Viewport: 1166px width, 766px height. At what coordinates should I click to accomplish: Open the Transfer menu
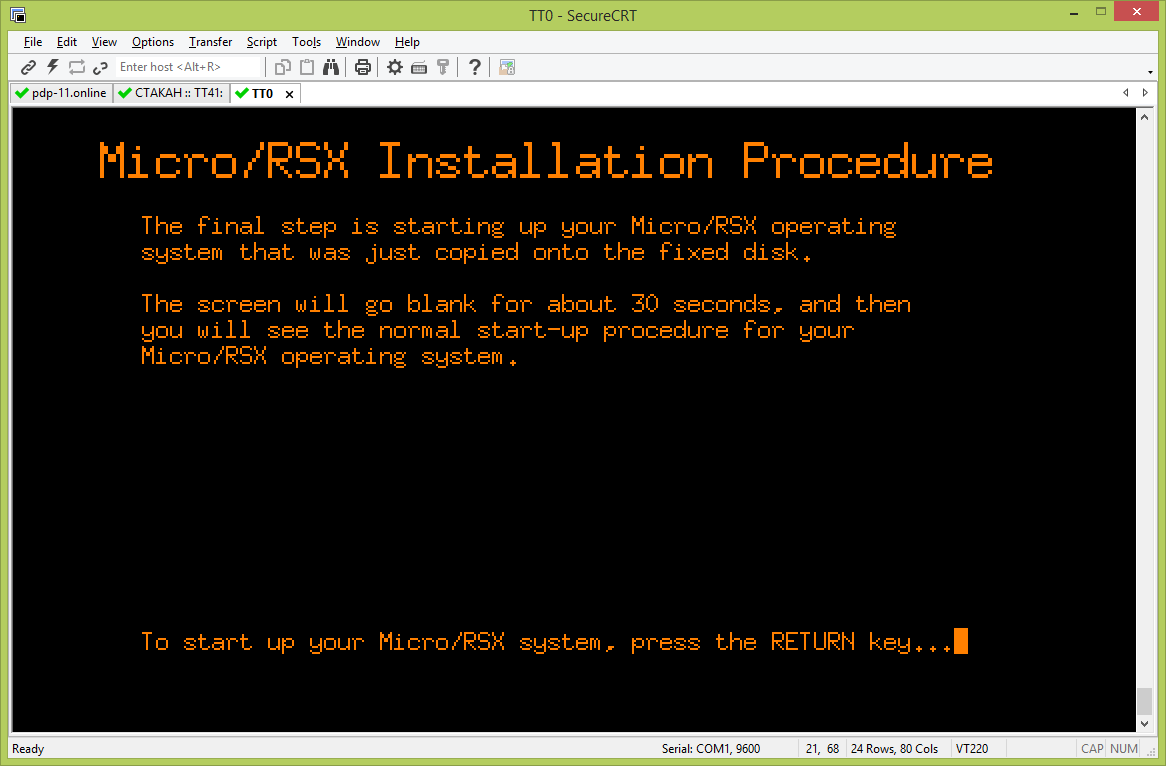(x=210, y=42)
